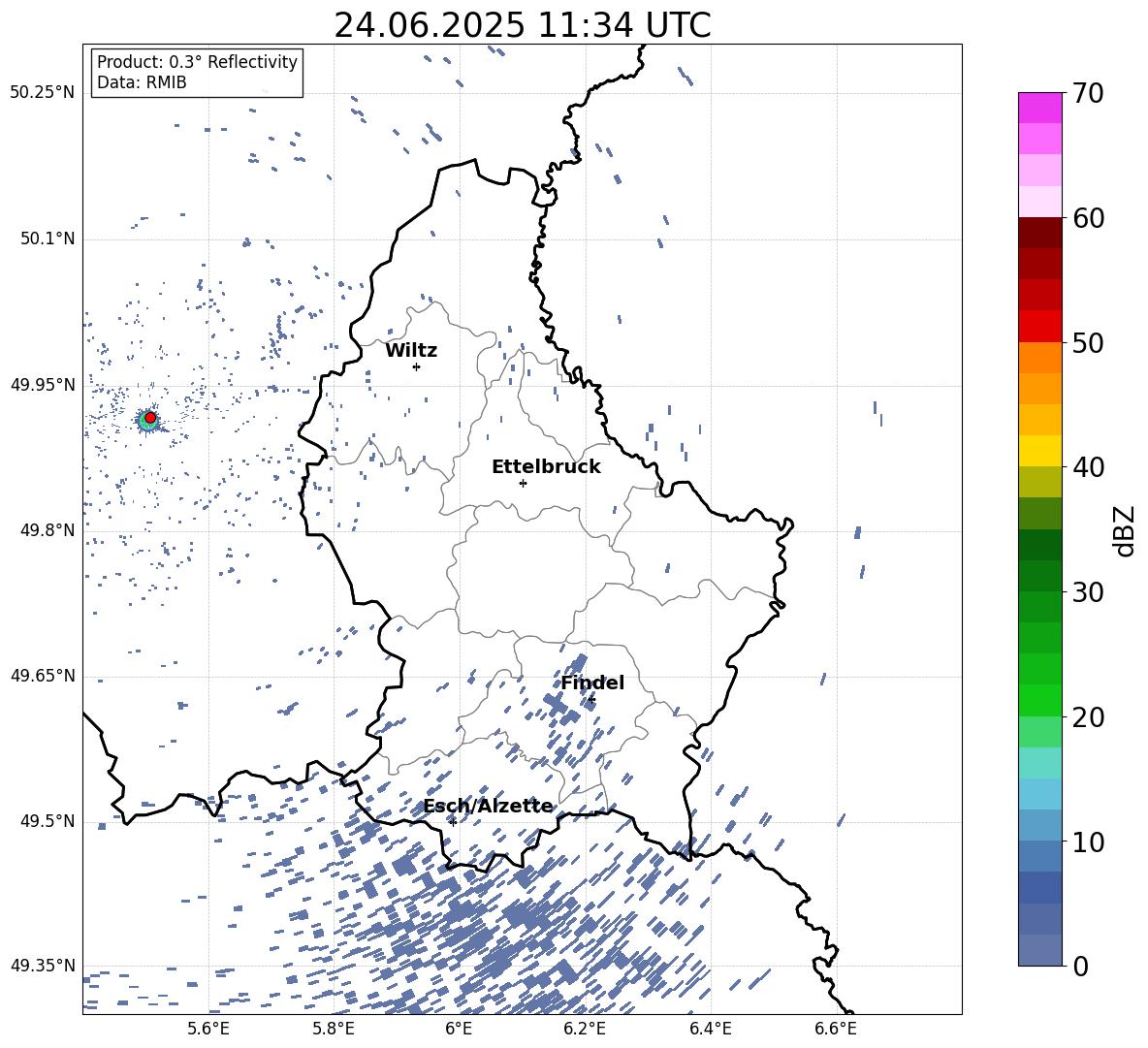Click the red radar site marker dot
The width and height of the screenshot is (1148, 1048).
pos(150,417)
